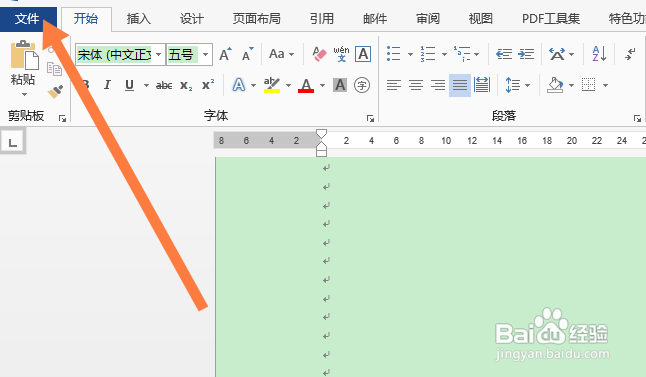Open the 邮件 ribbon tab
This screenshot has width=646, height=377.
point(375,19)
